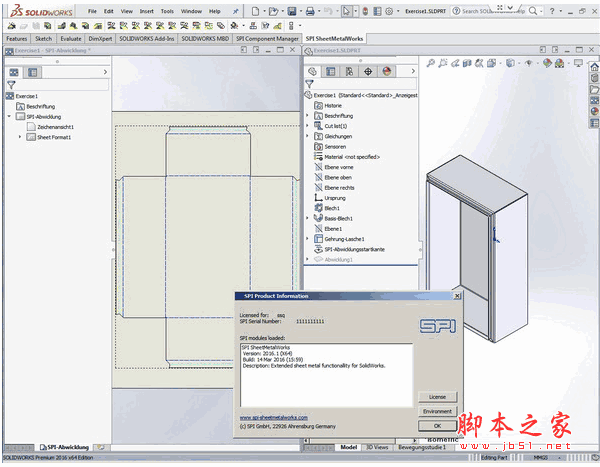Expand the SPI-Abwicklung tree node
The width and height of the screenshot is (600, 467).
(9, 116)
